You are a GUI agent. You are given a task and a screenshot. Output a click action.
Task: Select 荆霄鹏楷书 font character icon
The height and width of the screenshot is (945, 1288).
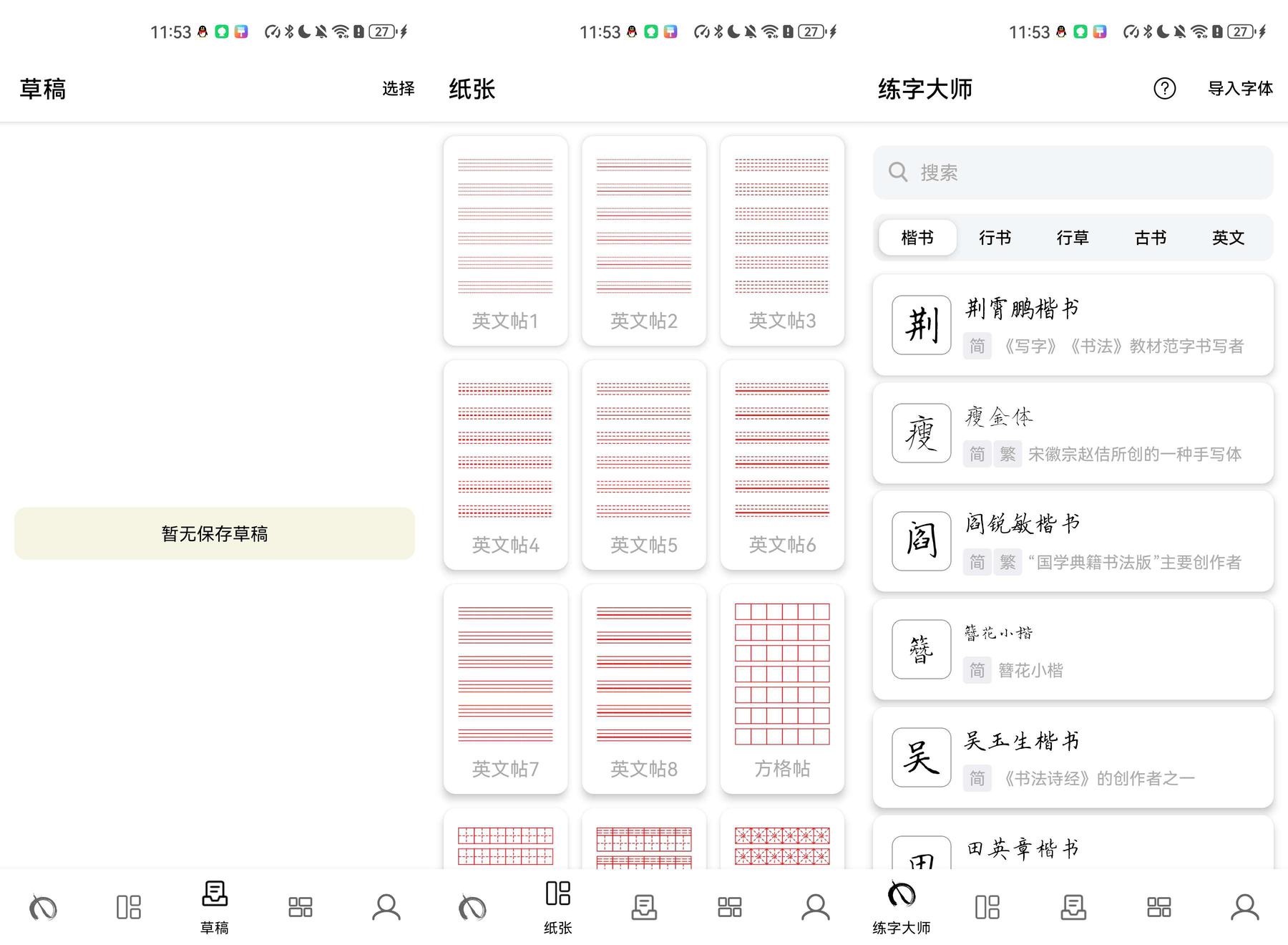click(x=922, y=325)
